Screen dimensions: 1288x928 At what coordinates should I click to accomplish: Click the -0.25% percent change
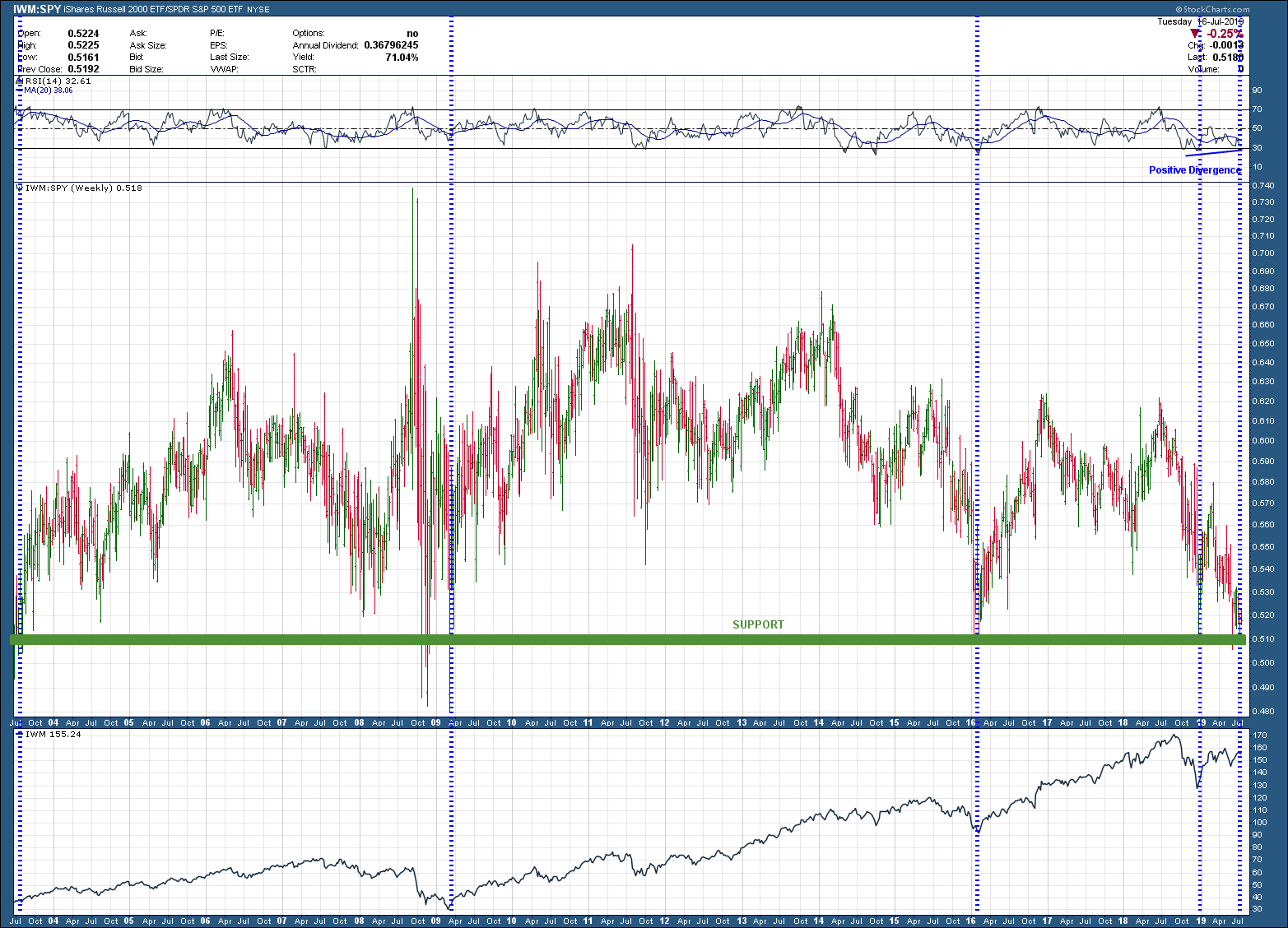[1225, 34]
